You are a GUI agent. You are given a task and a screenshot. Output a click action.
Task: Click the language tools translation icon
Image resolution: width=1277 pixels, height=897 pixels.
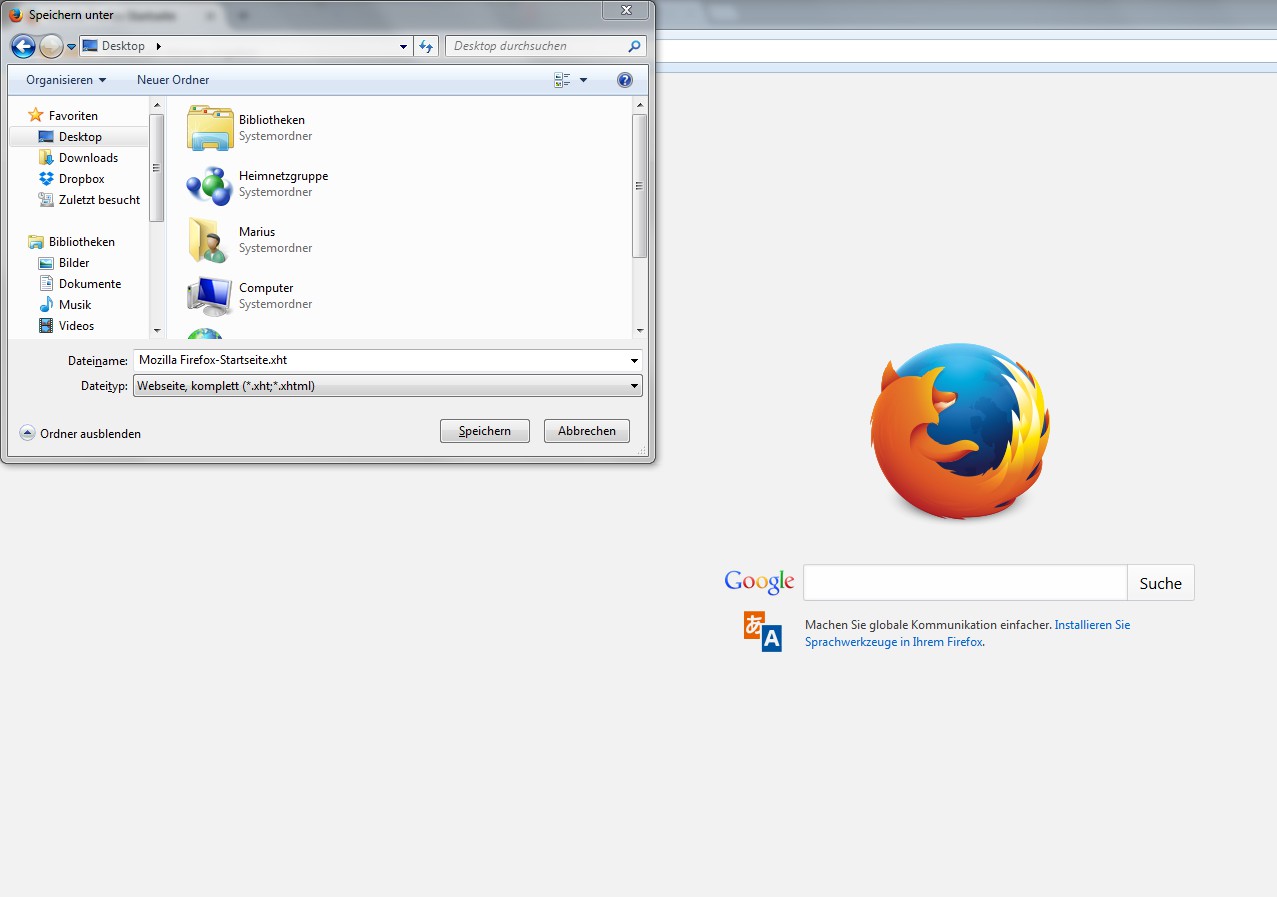coord(762,631)
